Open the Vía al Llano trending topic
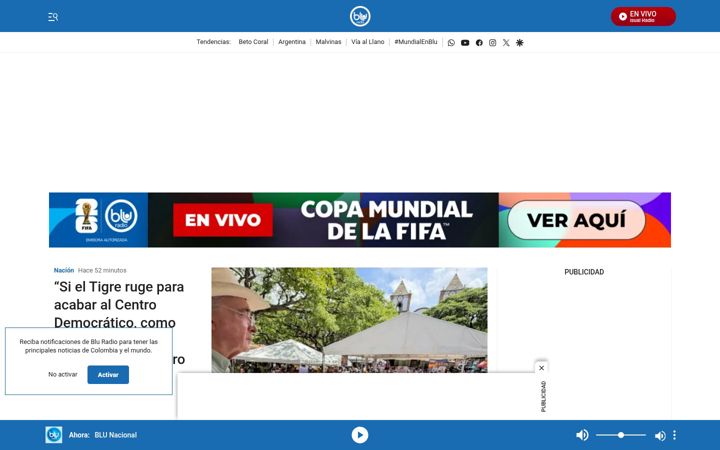This screenshot has height=450, width=720. pos(367,42)
